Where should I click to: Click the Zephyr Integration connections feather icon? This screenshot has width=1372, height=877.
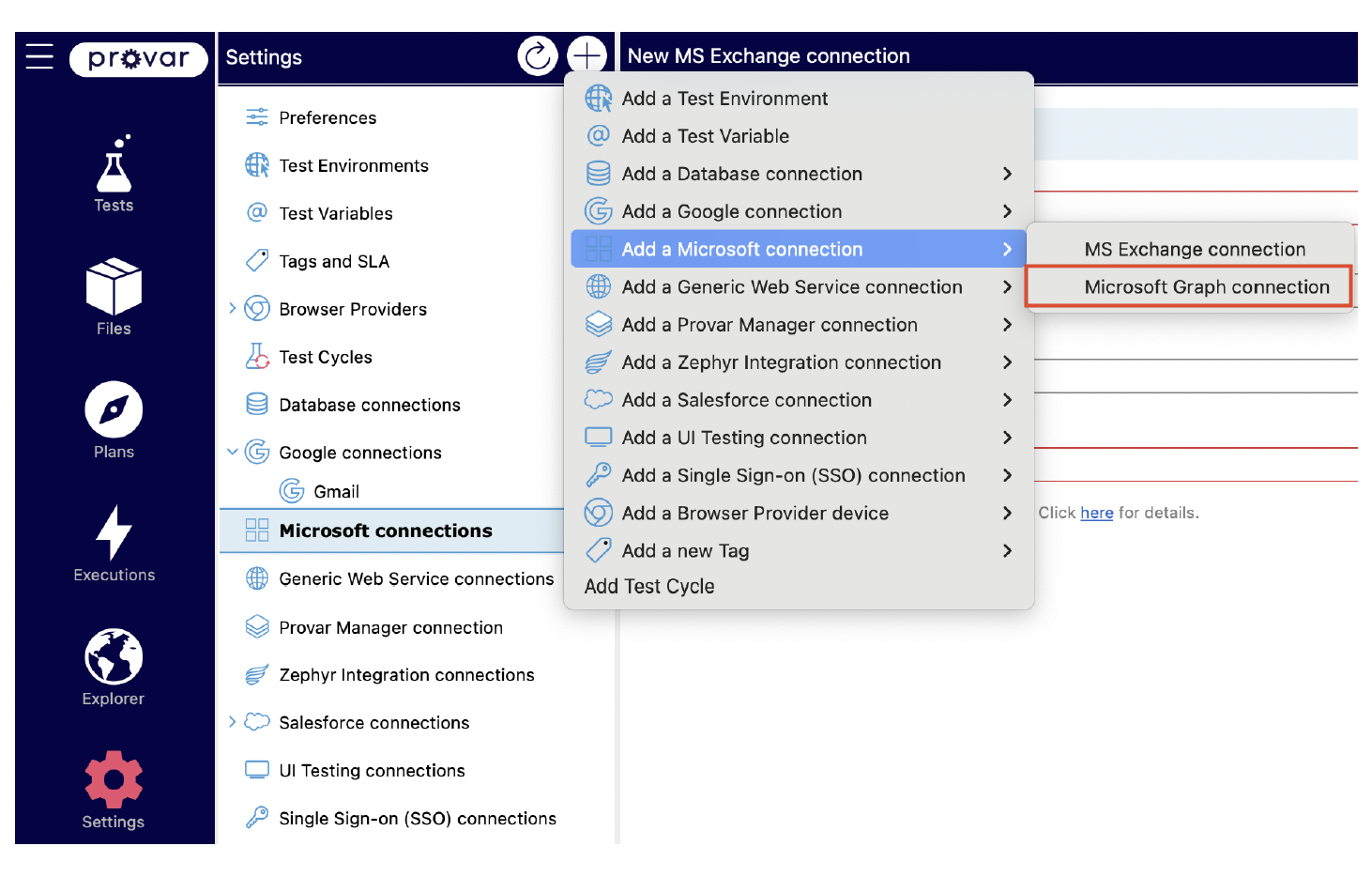257,674
